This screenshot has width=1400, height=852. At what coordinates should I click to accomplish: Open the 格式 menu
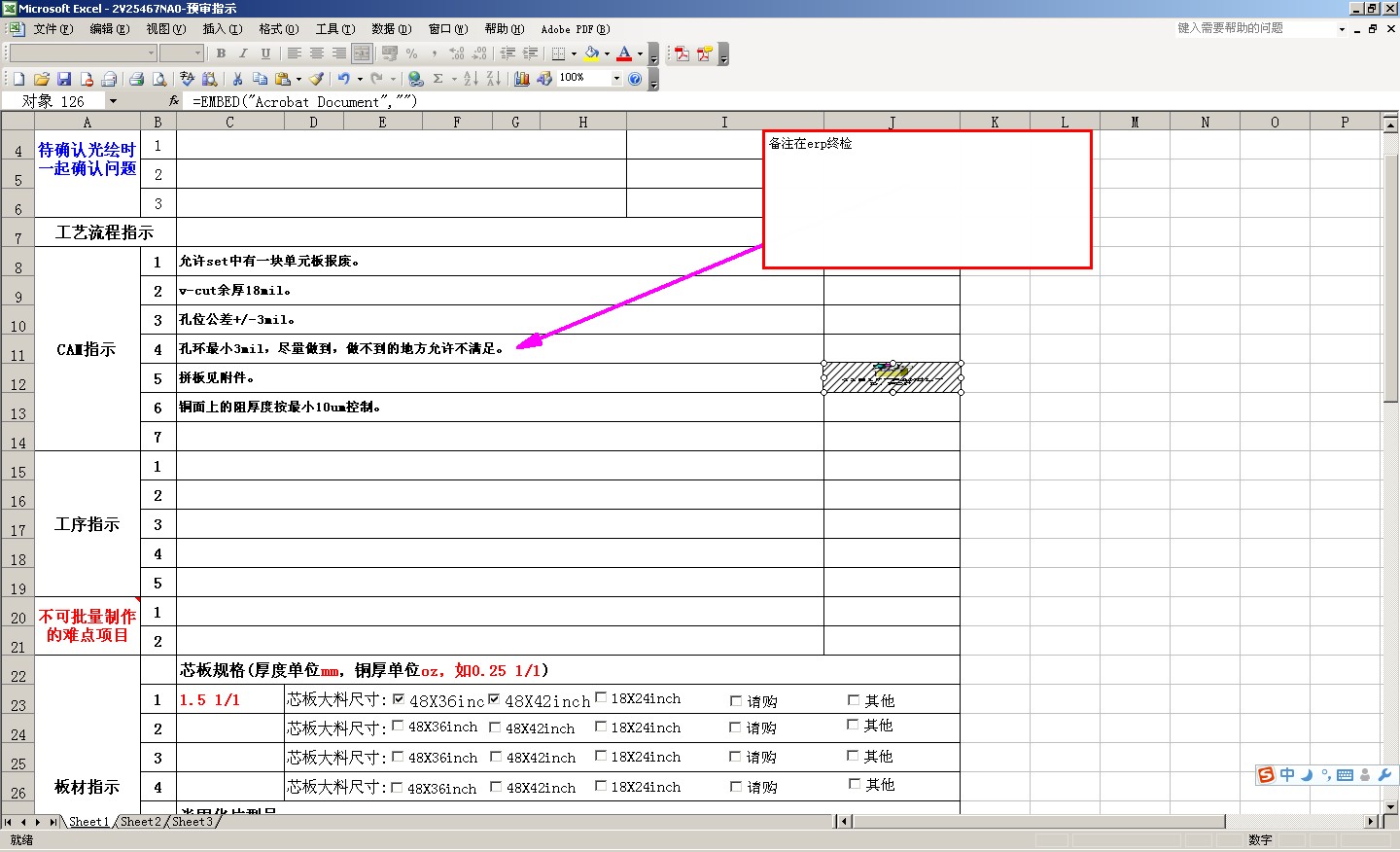(x=278, y=29)
